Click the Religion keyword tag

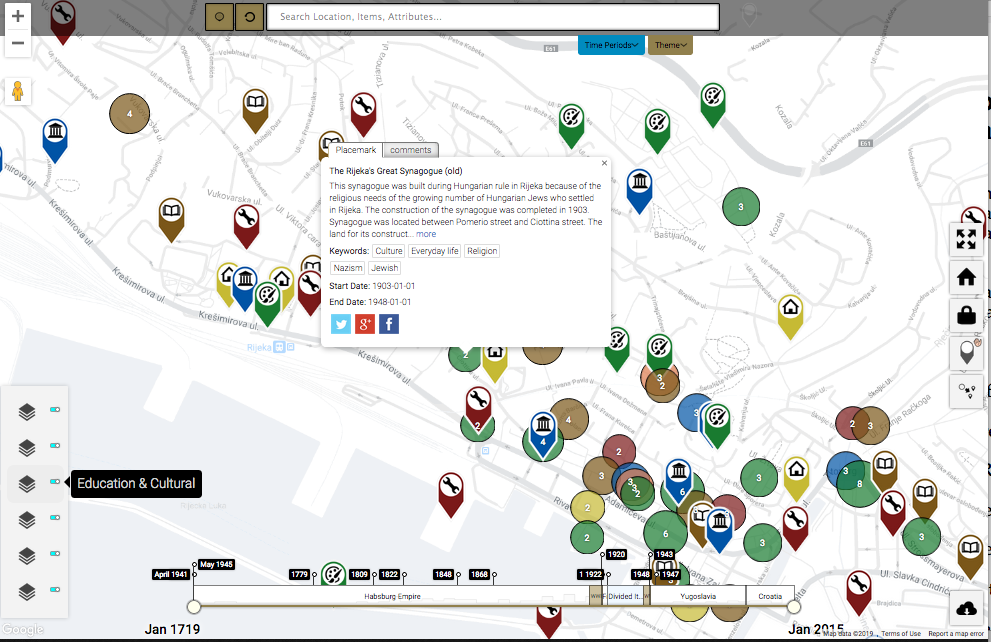pos(482,251)
